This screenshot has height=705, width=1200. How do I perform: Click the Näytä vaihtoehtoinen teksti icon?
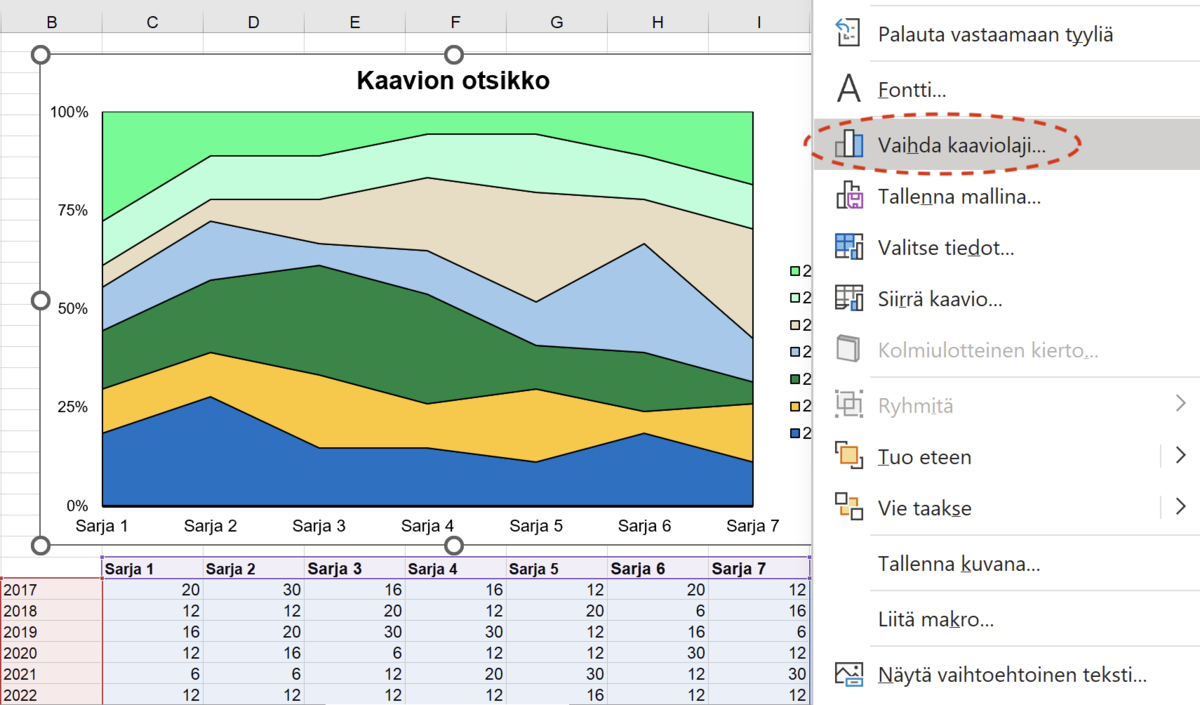click(x=849, y=675)
